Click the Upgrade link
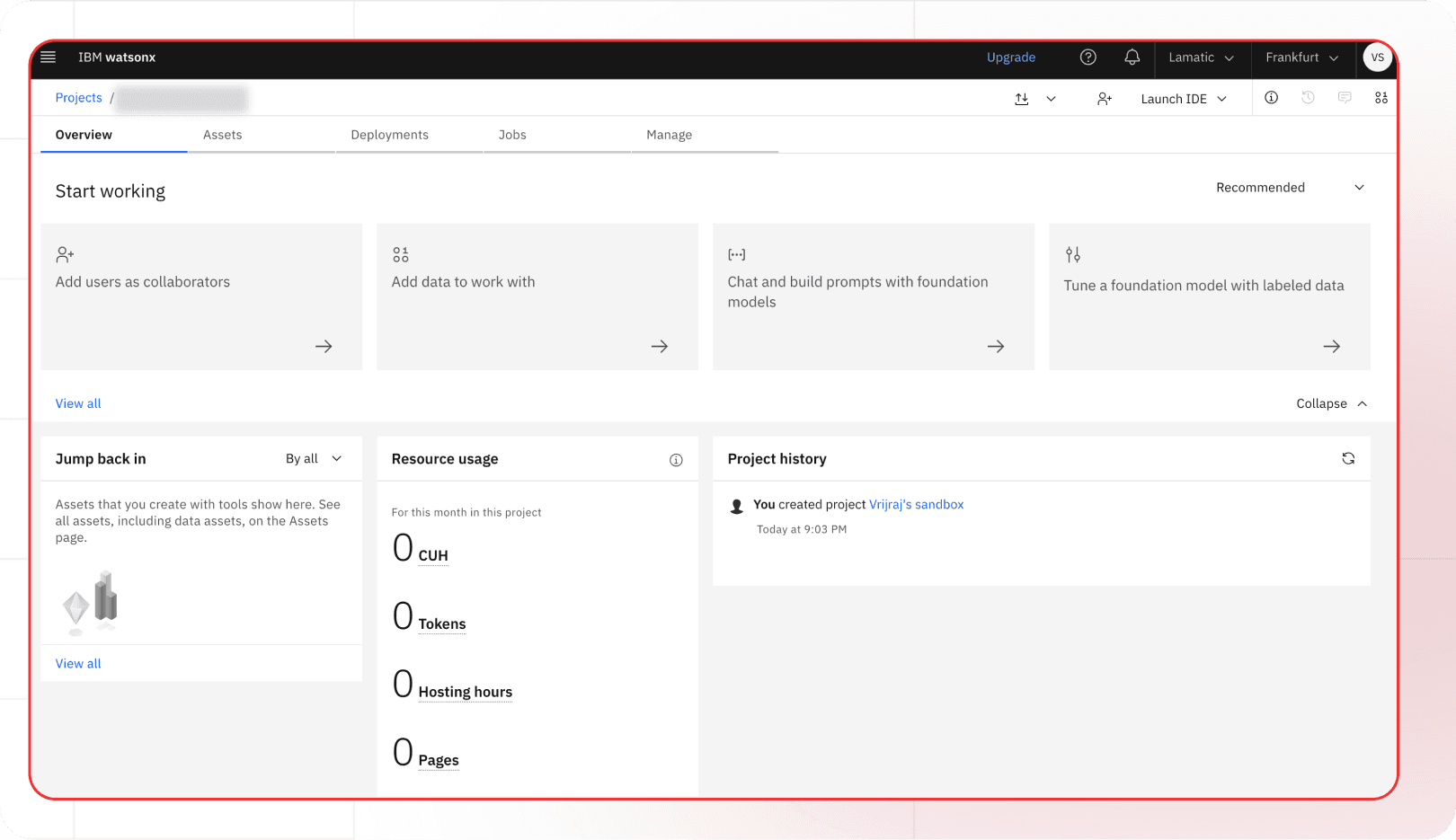The height and width of the screenshot is (840, 1456). click(x=1011, y=57)
